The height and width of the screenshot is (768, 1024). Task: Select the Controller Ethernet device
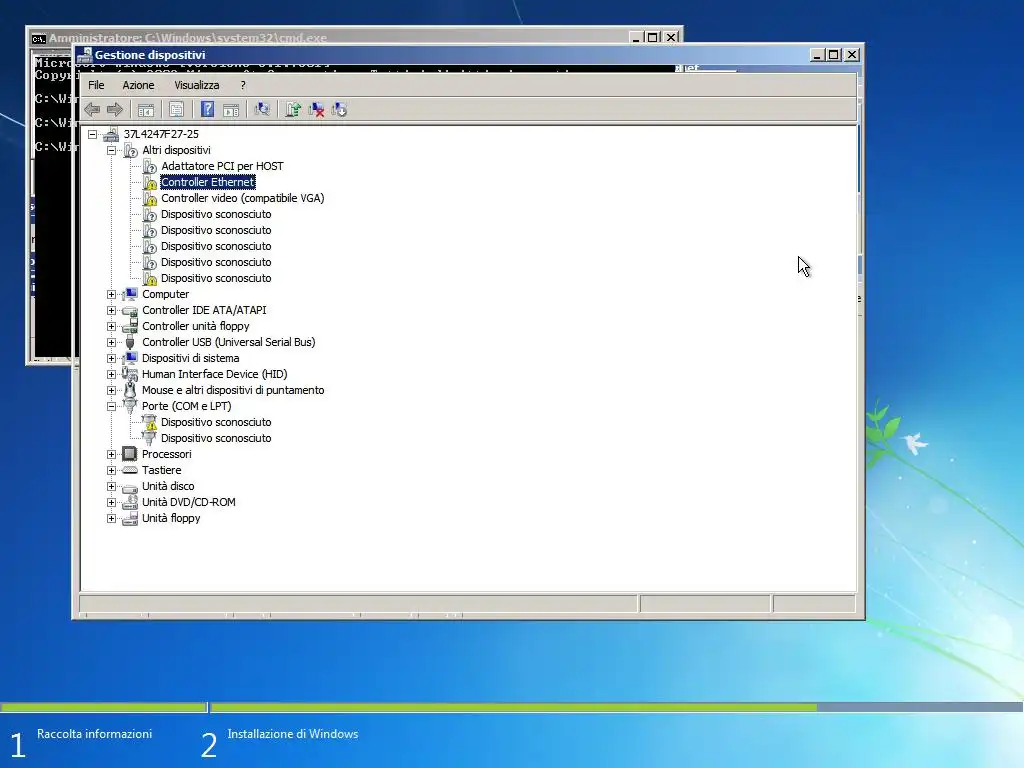coord(208,182)
